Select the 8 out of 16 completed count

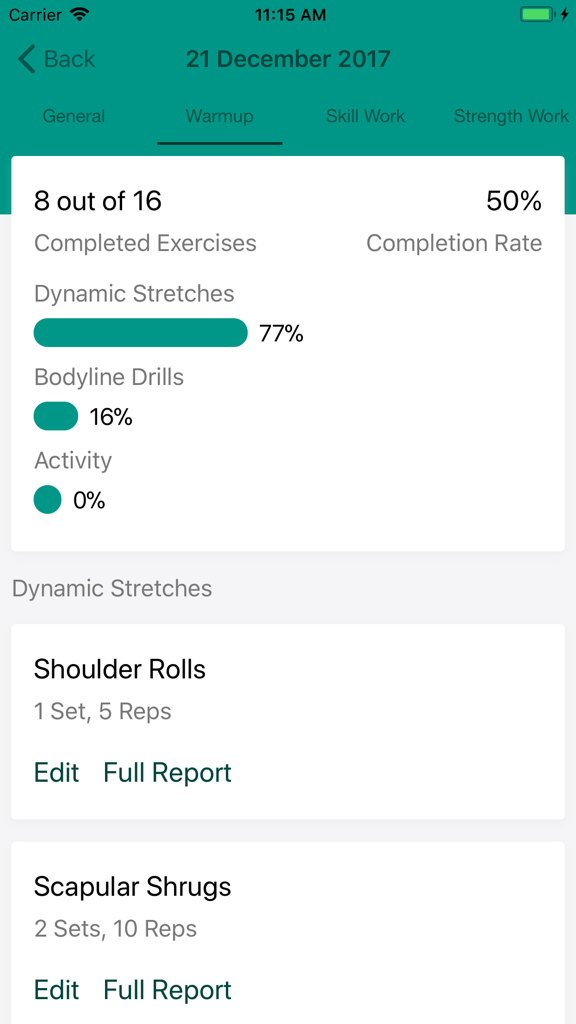click(97, 201)
